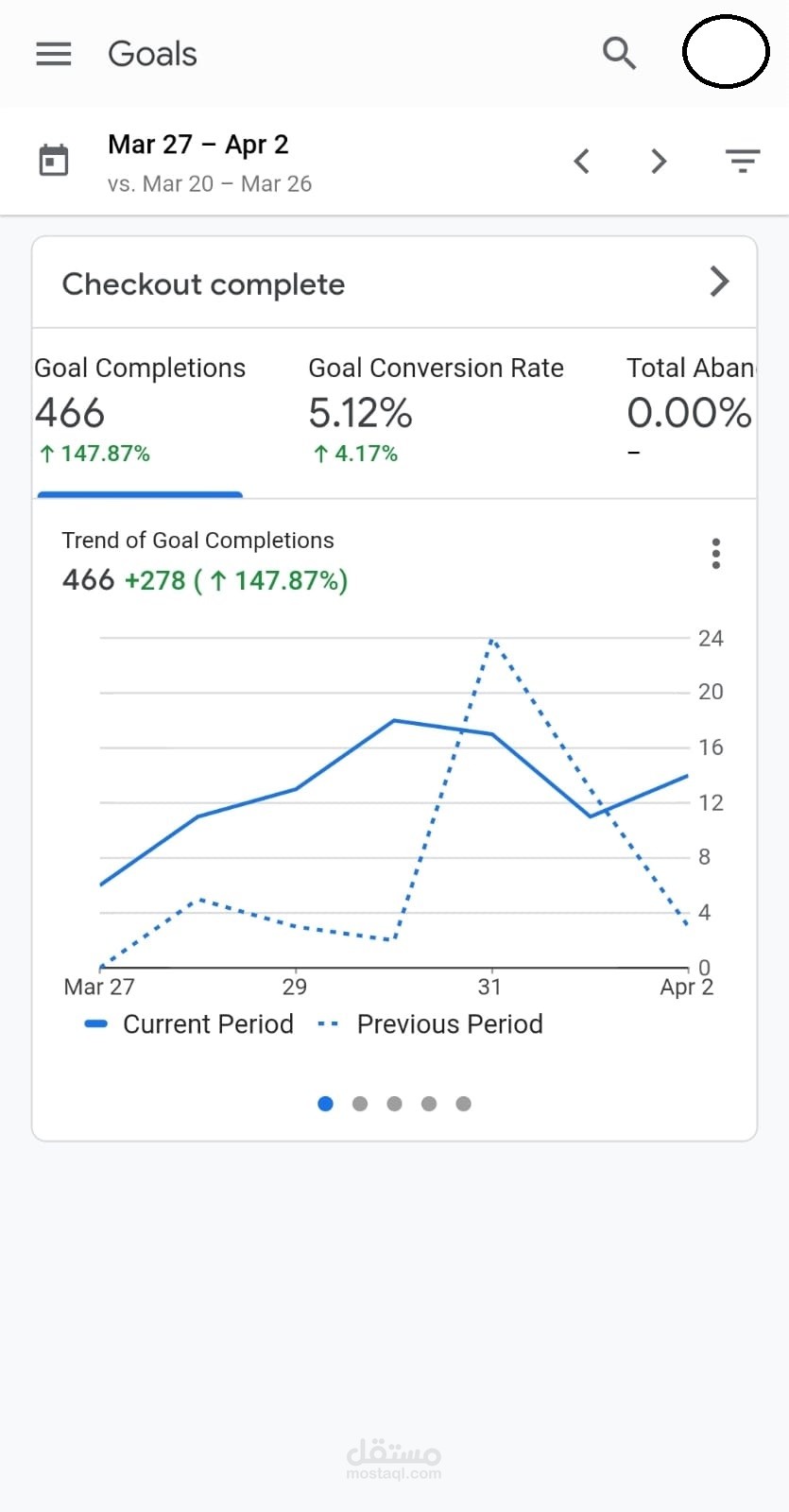Switch to the second carousel page dot

click(360, 1104)
